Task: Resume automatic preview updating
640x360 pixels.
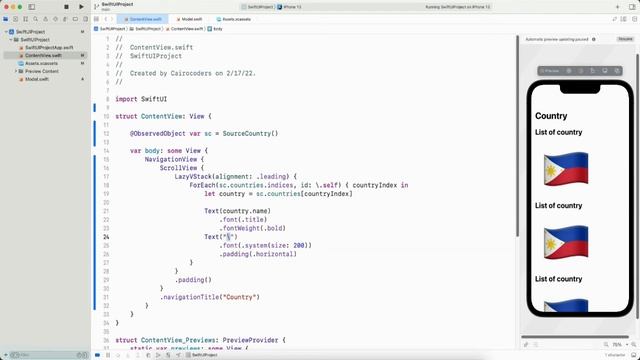Action: [x=625, y=39]
